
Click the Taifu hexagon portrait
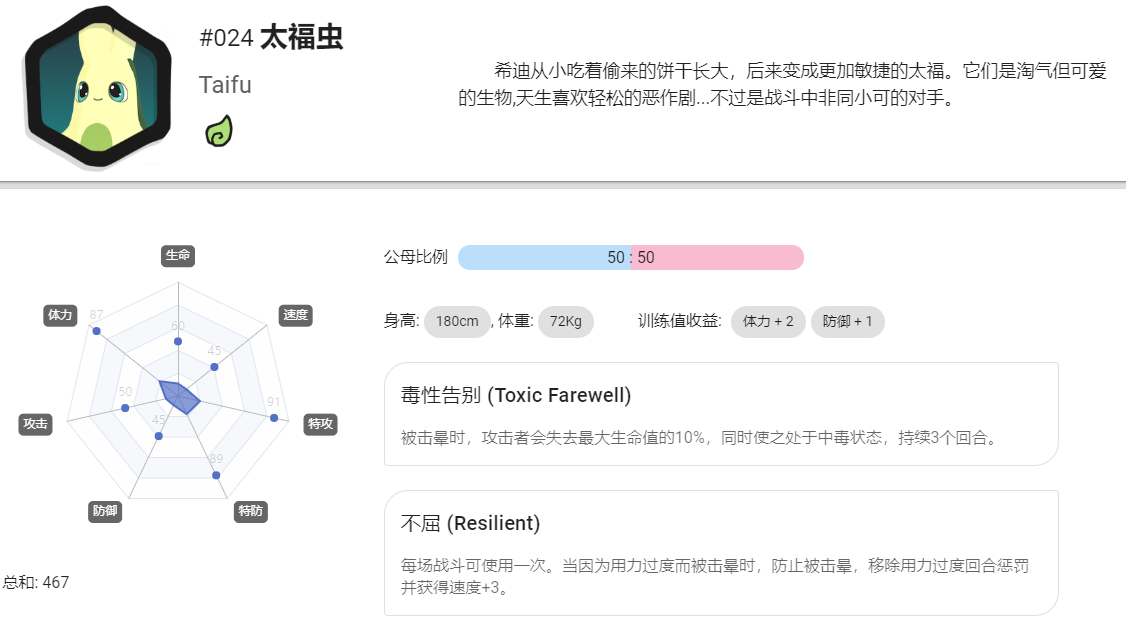click(98, 86)
